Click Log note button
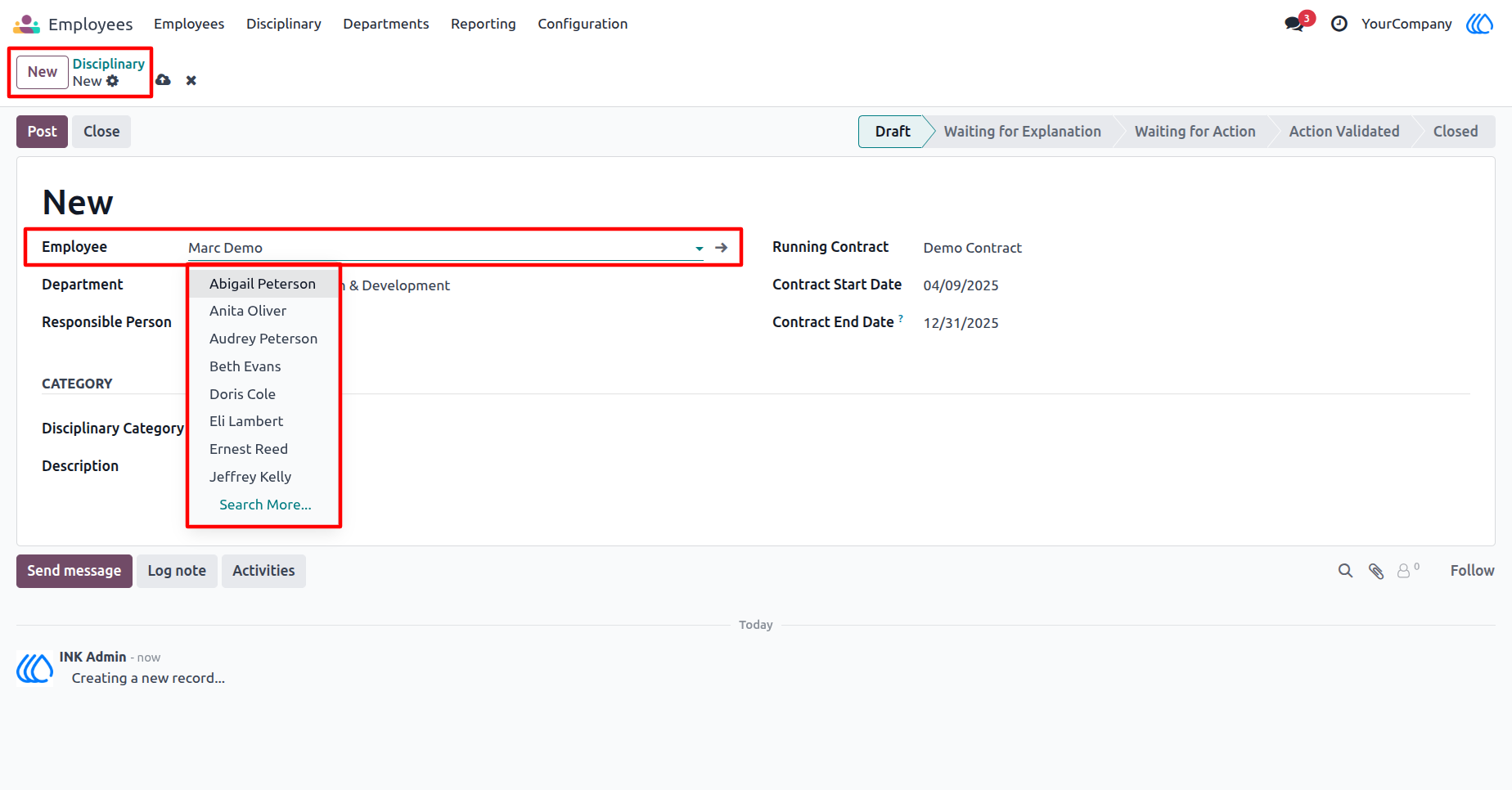Viewport: 1512px width, 790px height. 177,571
